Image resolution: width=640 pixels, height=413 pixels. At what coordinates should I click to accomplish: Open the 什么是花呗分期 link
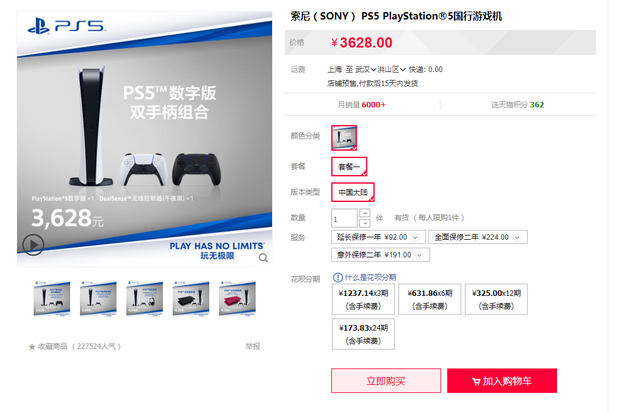pyautogui.click(x=370, y=278)
